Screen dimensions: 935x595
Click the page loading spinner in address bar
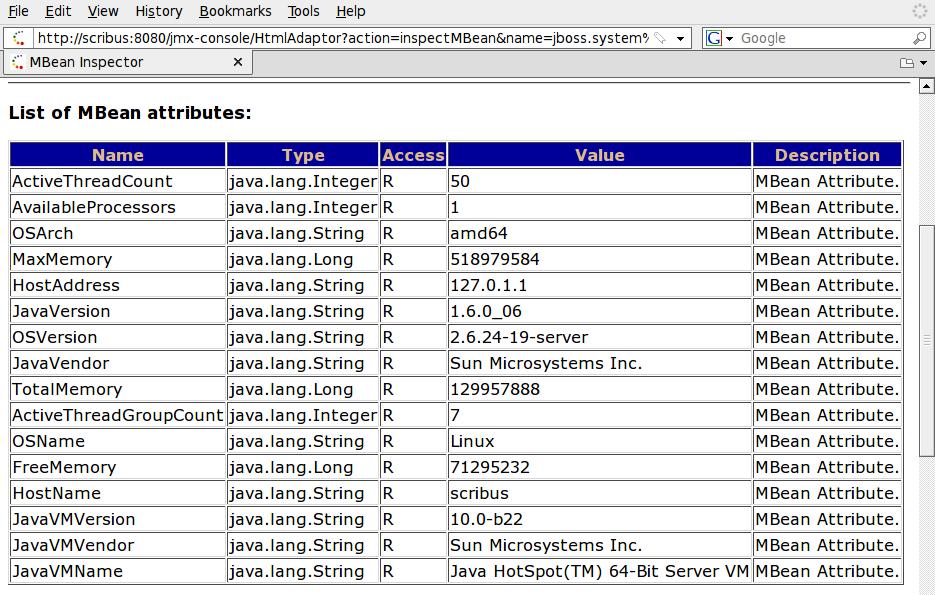pyautogui.click(x=18, y=38)
